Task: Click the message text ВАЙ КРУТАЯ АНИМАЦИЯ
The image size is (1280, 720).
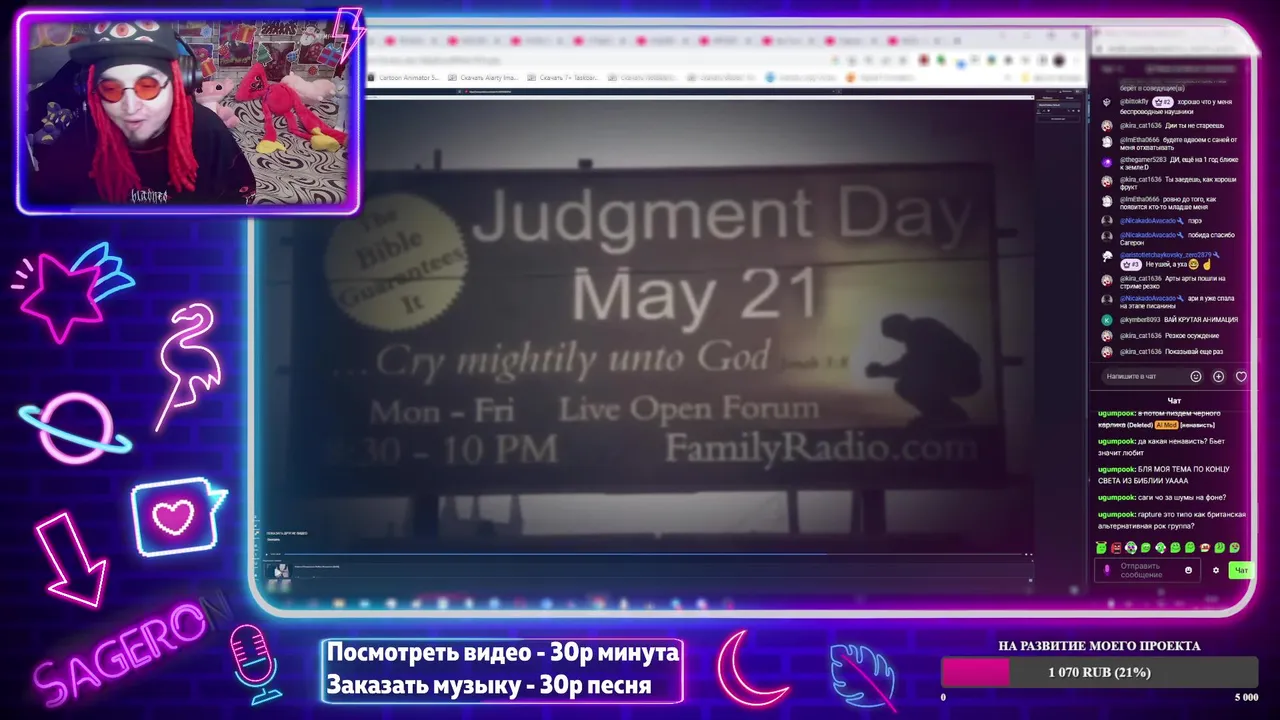Action: (1201, 320)
